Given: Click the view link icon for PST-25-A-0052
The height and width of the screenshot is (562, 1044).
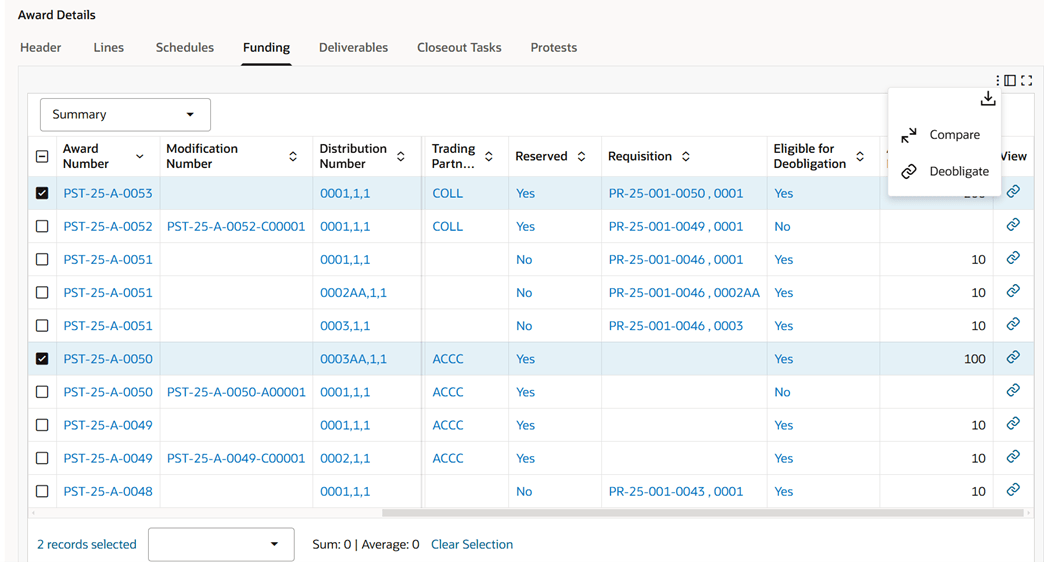Looking at the screenshot, I should point(1013,225).
